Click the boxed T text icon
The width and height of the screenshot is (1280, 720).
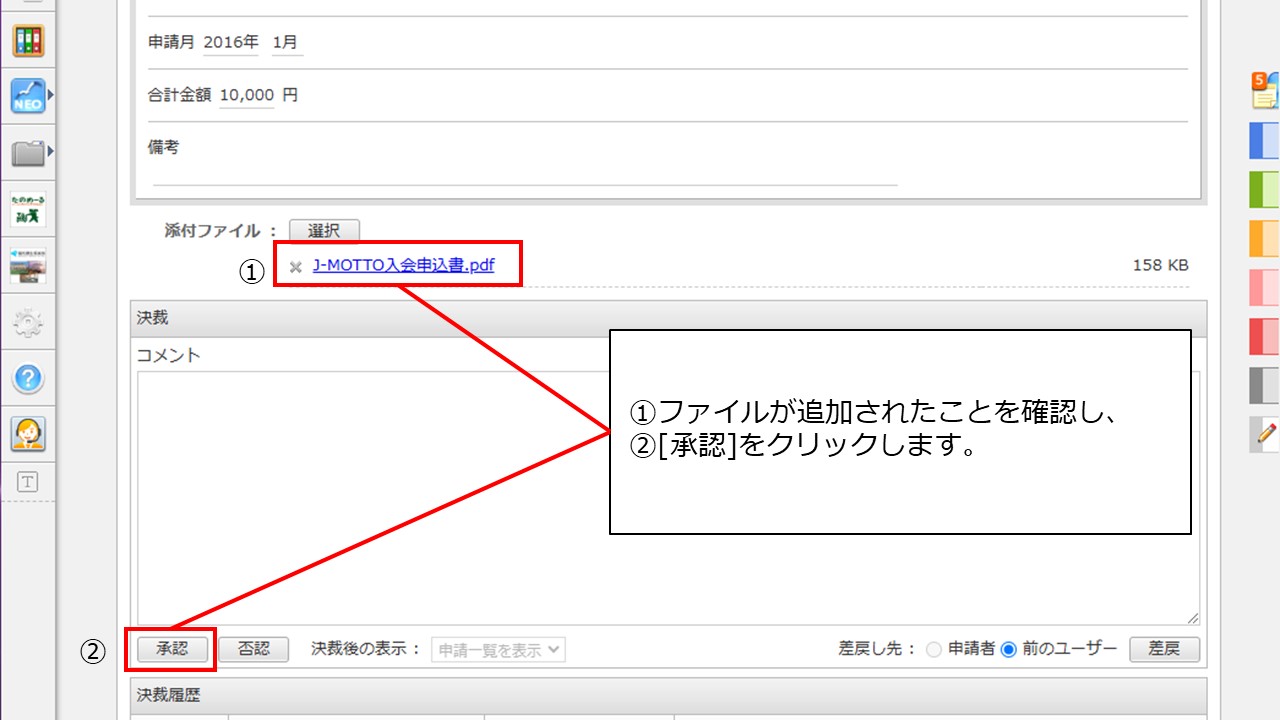28,482
